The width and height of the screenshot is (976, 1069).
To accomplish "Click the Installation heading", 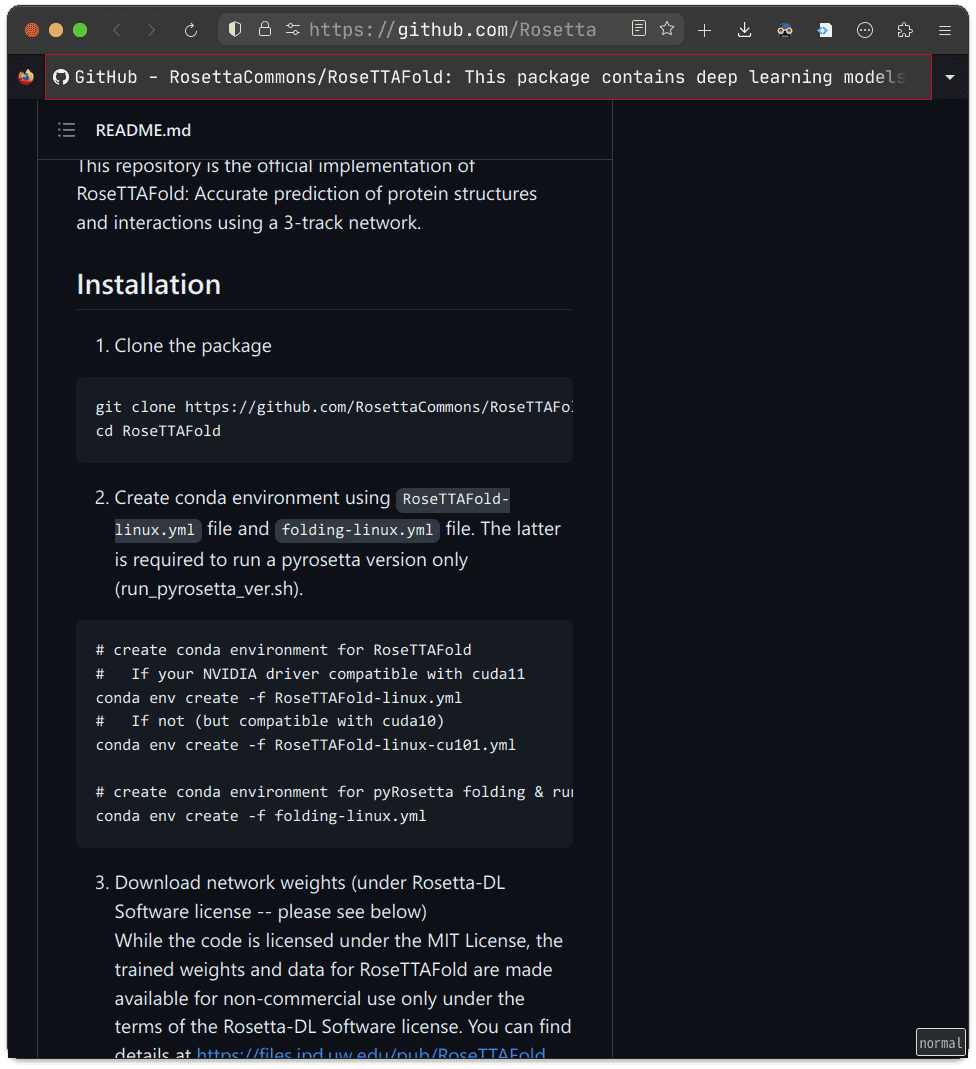I will pyautogui.click(x=149, y=284).
